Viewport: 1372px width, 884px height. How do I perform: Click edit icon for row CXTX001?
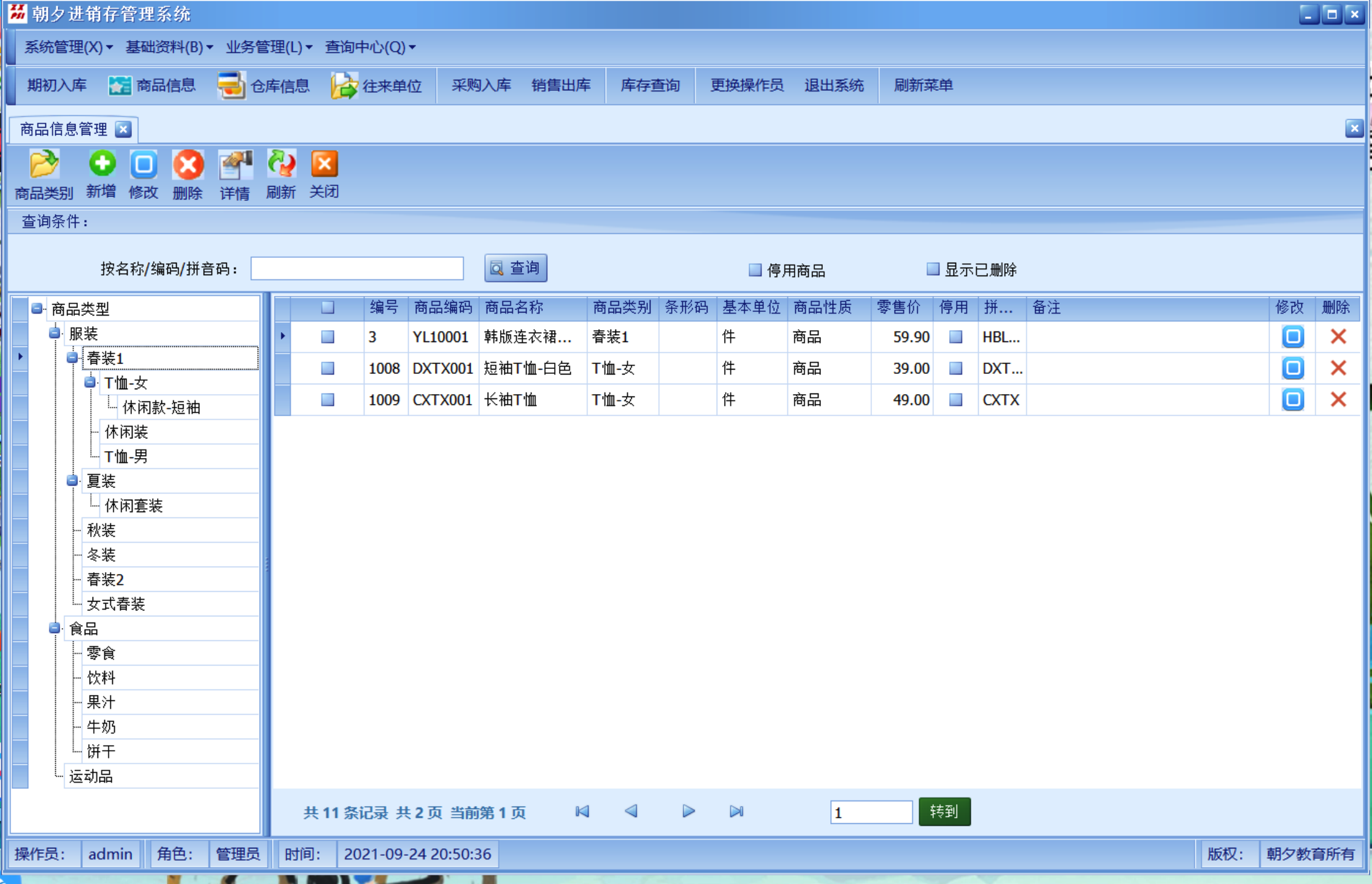(1292, 400)
